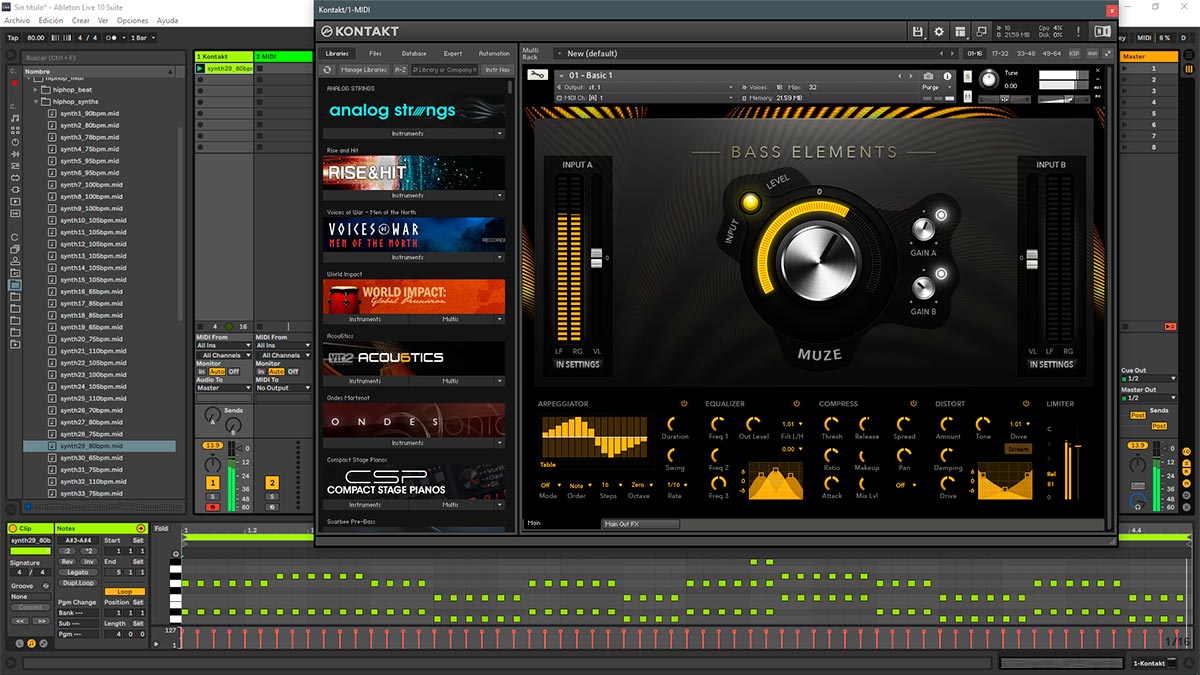Click the Gain B knob

923,289
